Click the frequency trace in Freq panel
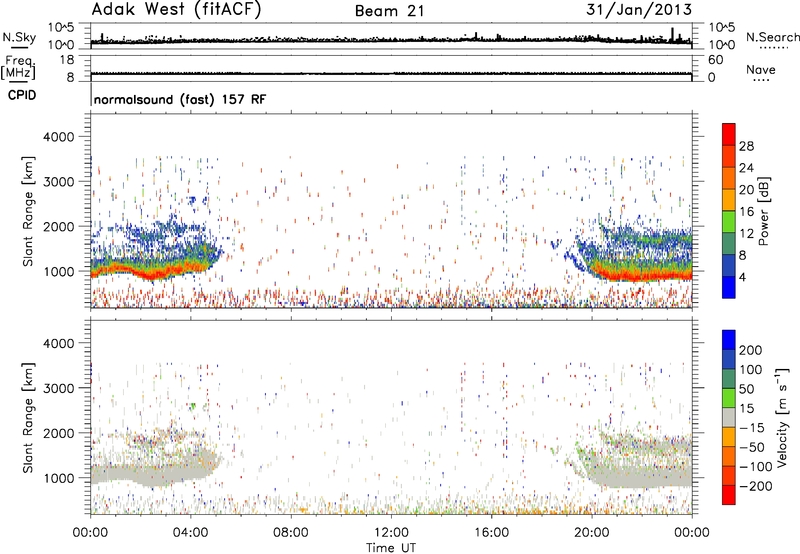The image size is (800, 554). coord(391,74)
